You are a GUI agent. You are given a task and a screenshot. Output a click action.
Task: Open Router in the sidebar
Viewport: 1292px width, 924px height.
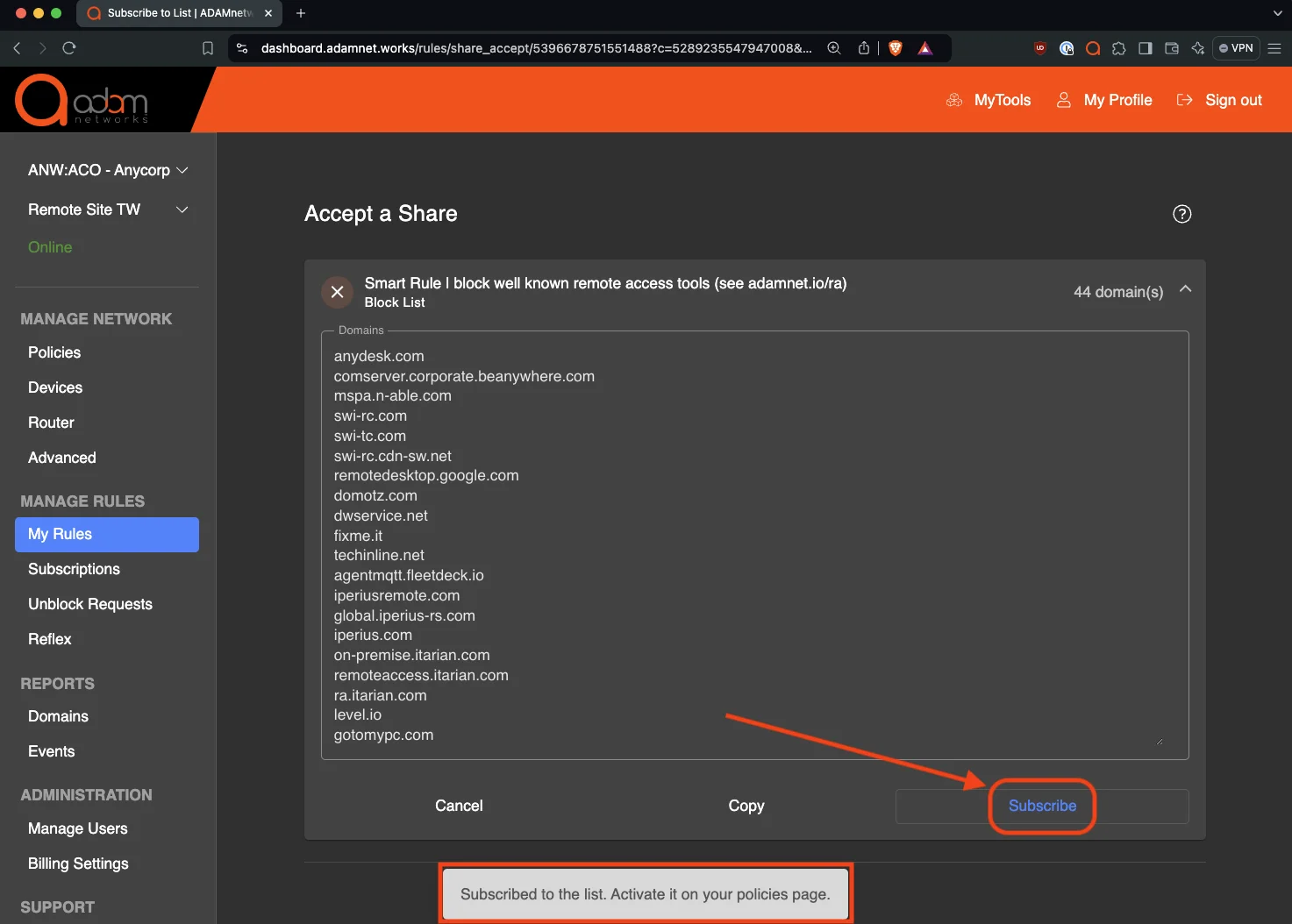click(51, 423)
